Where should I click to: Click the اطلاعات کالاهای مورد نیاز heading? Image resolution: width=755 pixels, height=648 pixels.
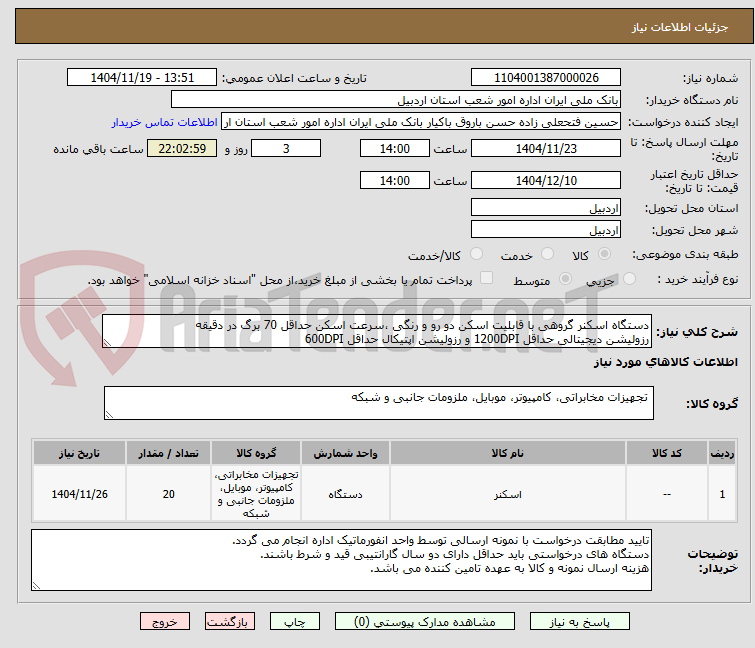click(665, 362)
